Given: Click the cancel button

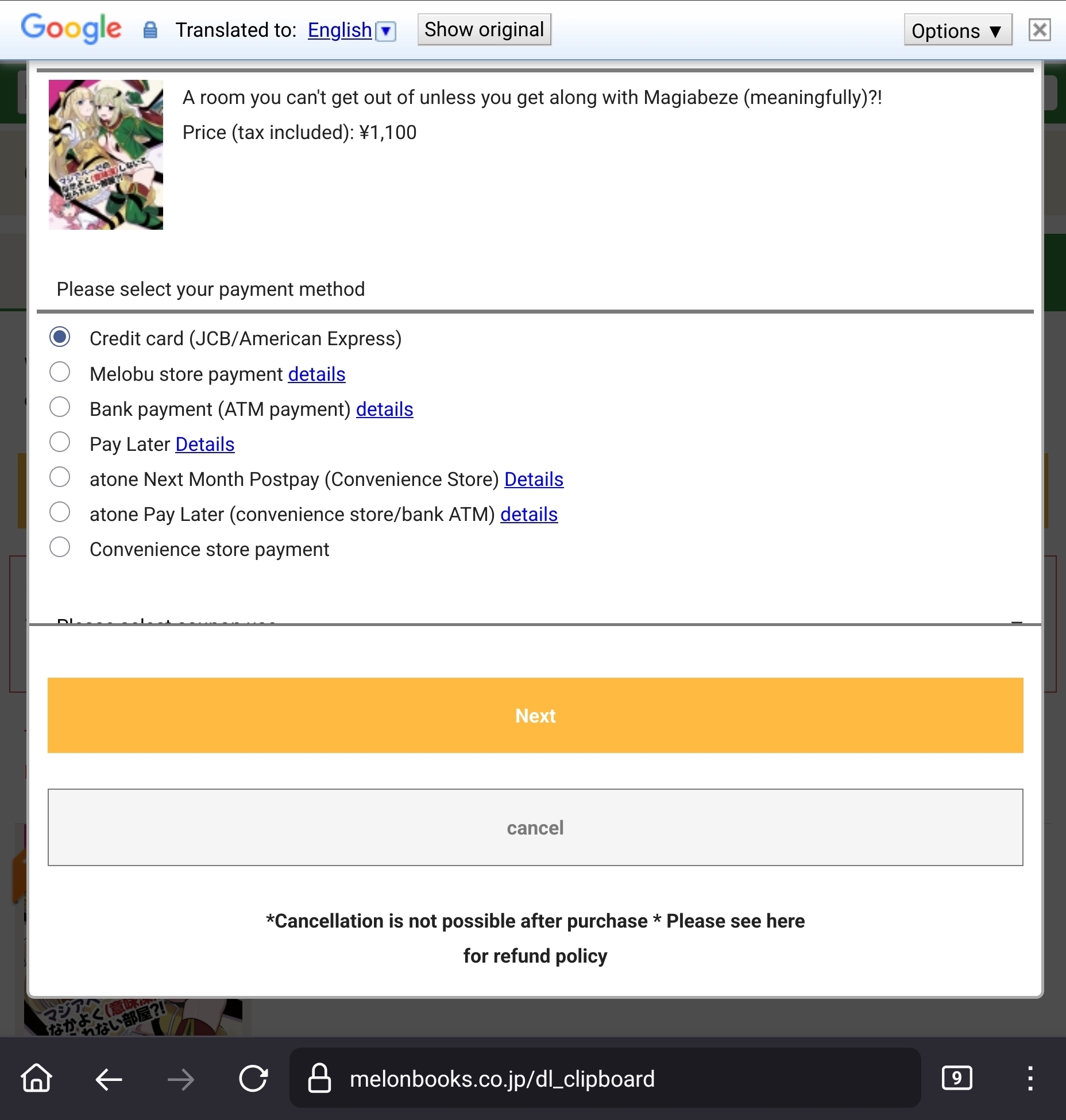Looking at the screenshot, I should pyautogui.click(x=535, y=827).
